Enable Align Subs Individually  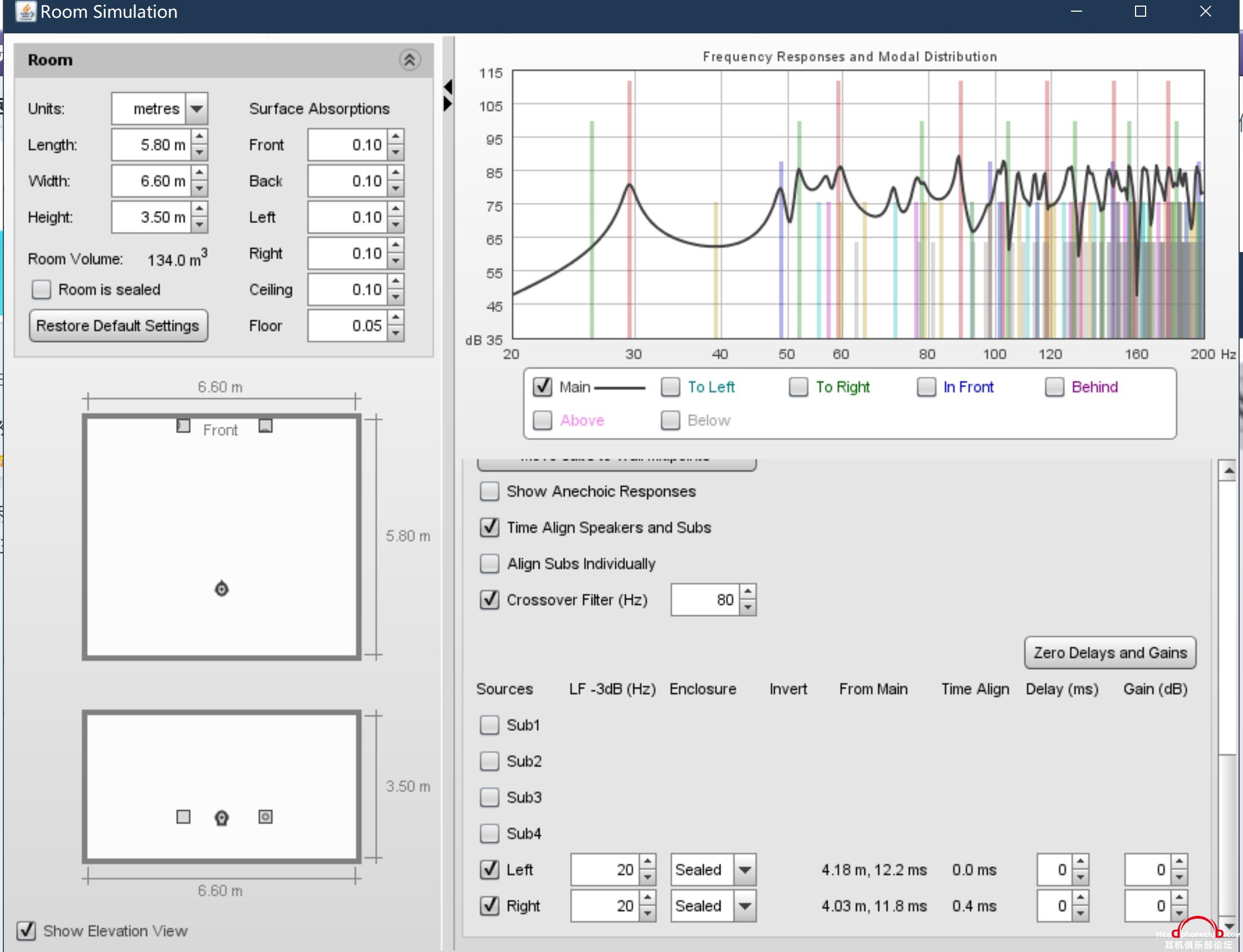point(490,564)
